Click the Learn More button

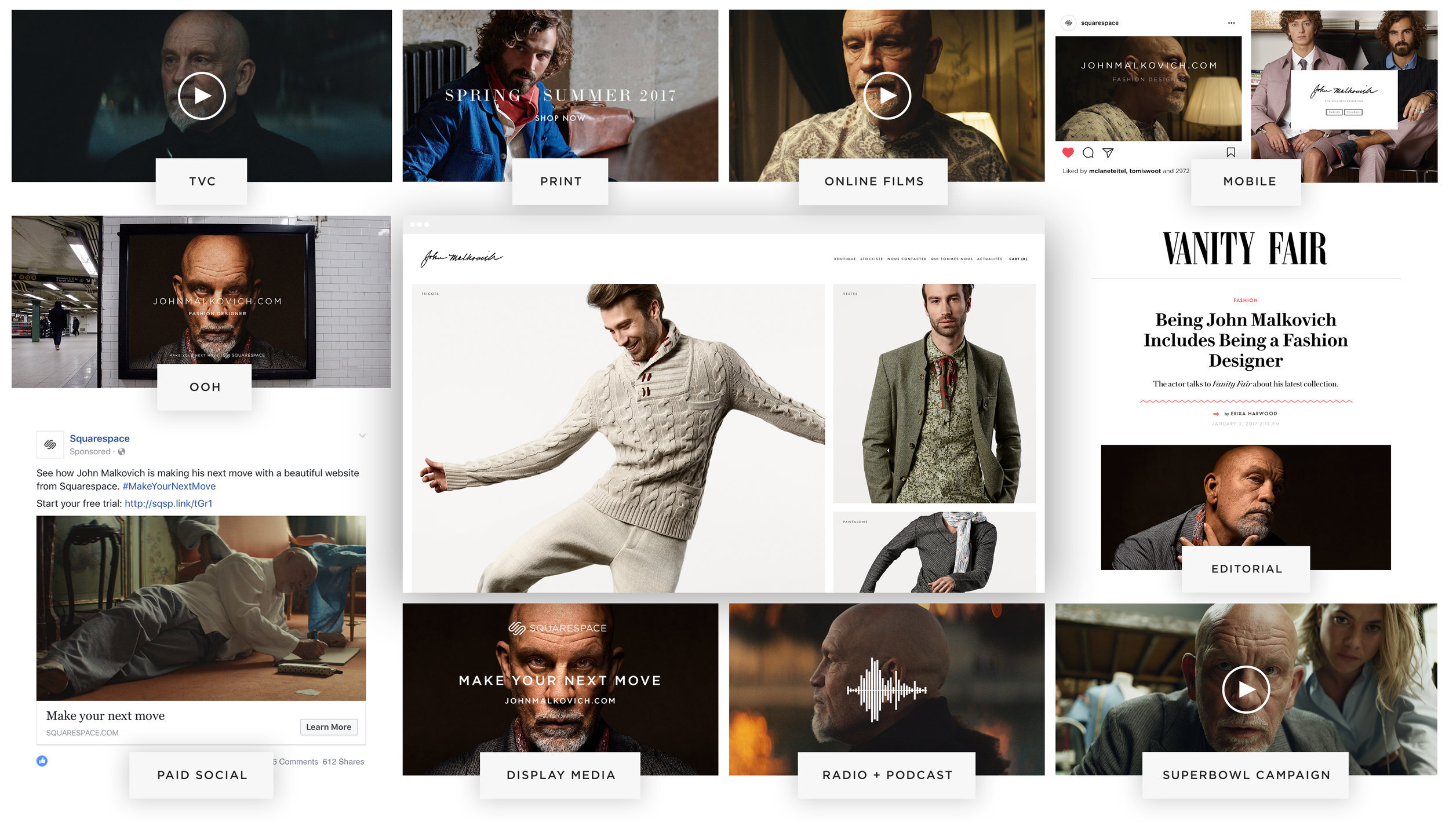[329, 727]
